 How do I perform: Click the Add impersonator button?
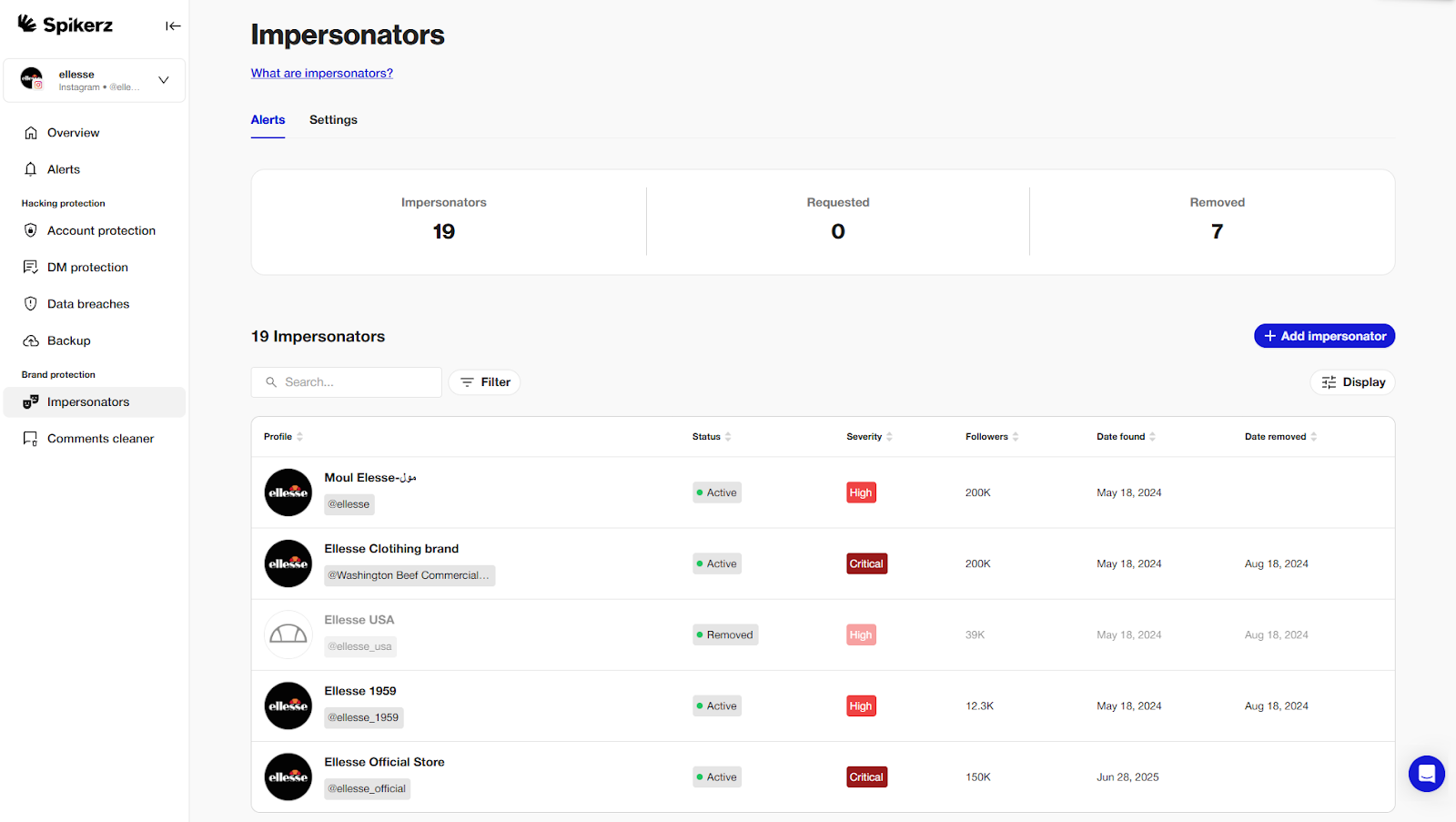(1324, 335)
